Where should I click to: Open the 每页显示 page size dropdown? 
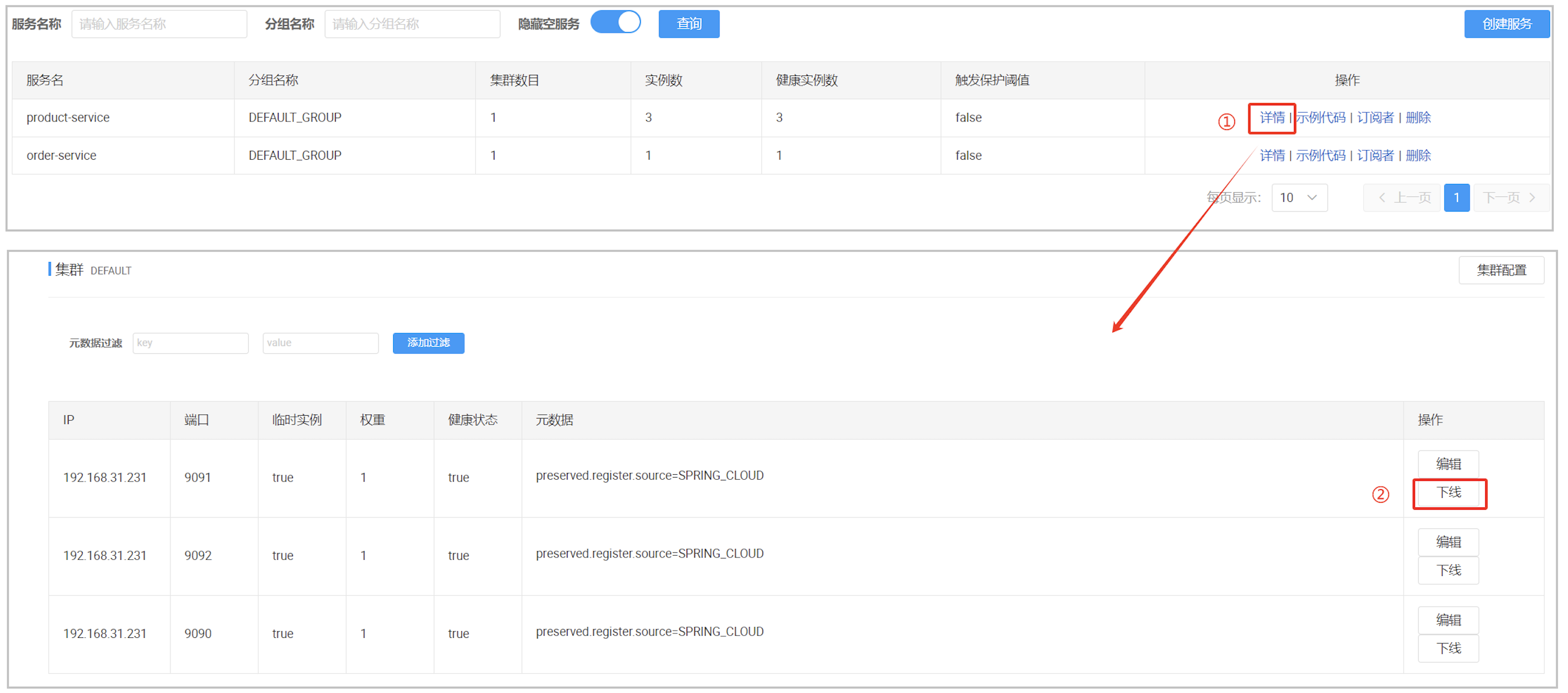coord(1299,197)
